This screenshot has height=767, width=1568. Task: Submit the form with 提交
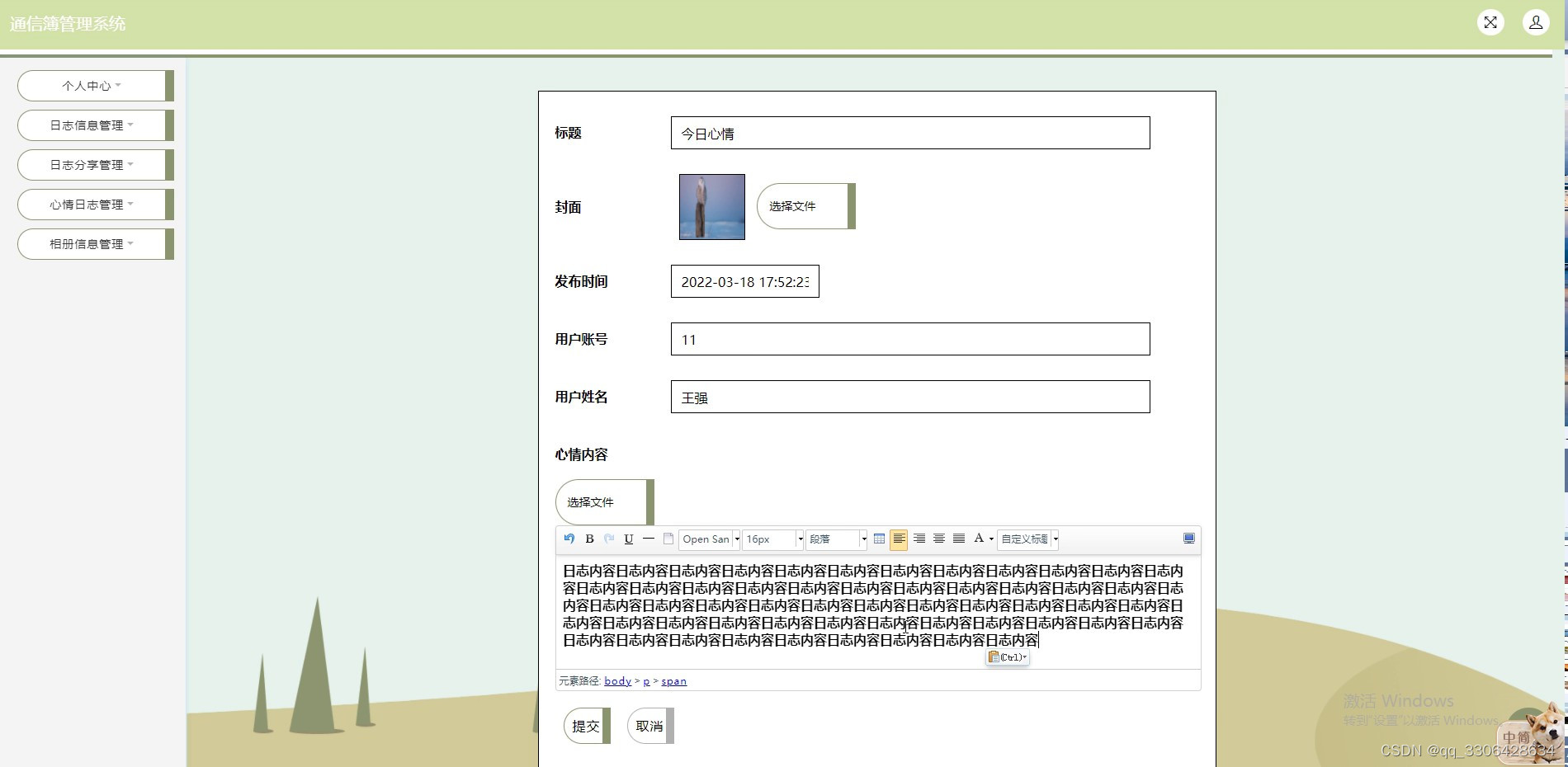point(587,726)
